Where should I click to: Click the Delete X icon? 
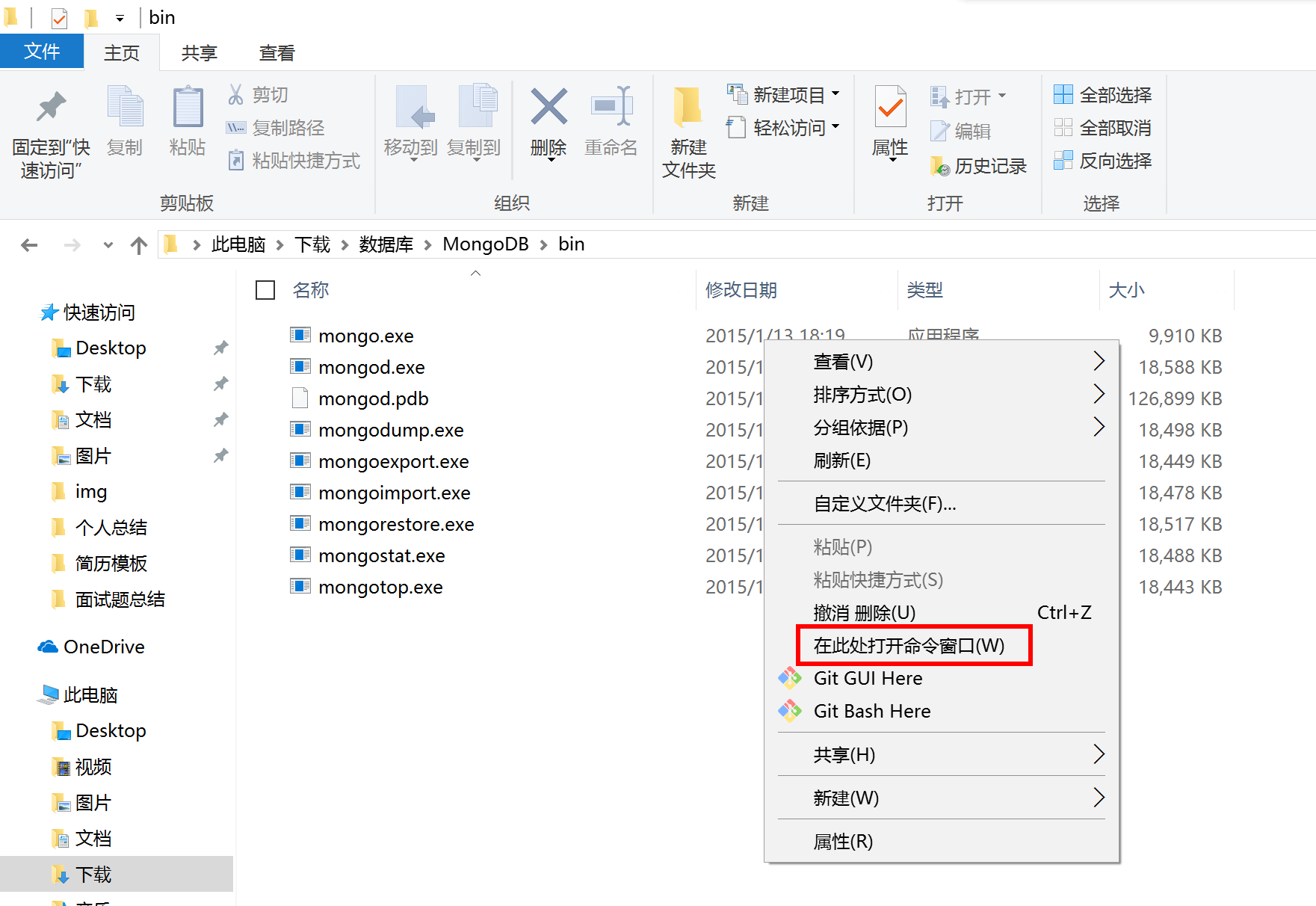coord(549,106)
